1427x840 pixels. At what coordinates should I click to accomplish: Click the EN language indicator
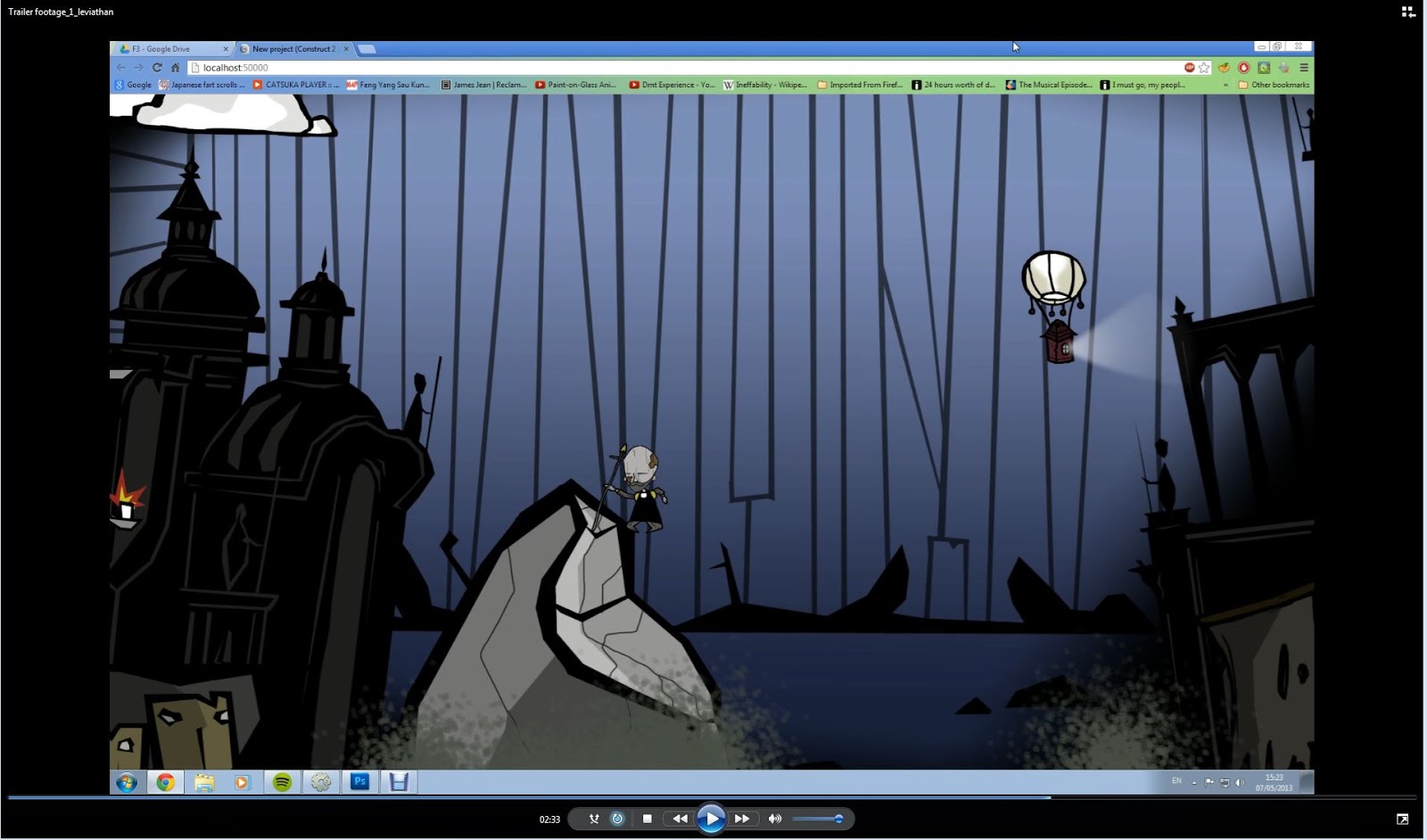pos(1176,781)
